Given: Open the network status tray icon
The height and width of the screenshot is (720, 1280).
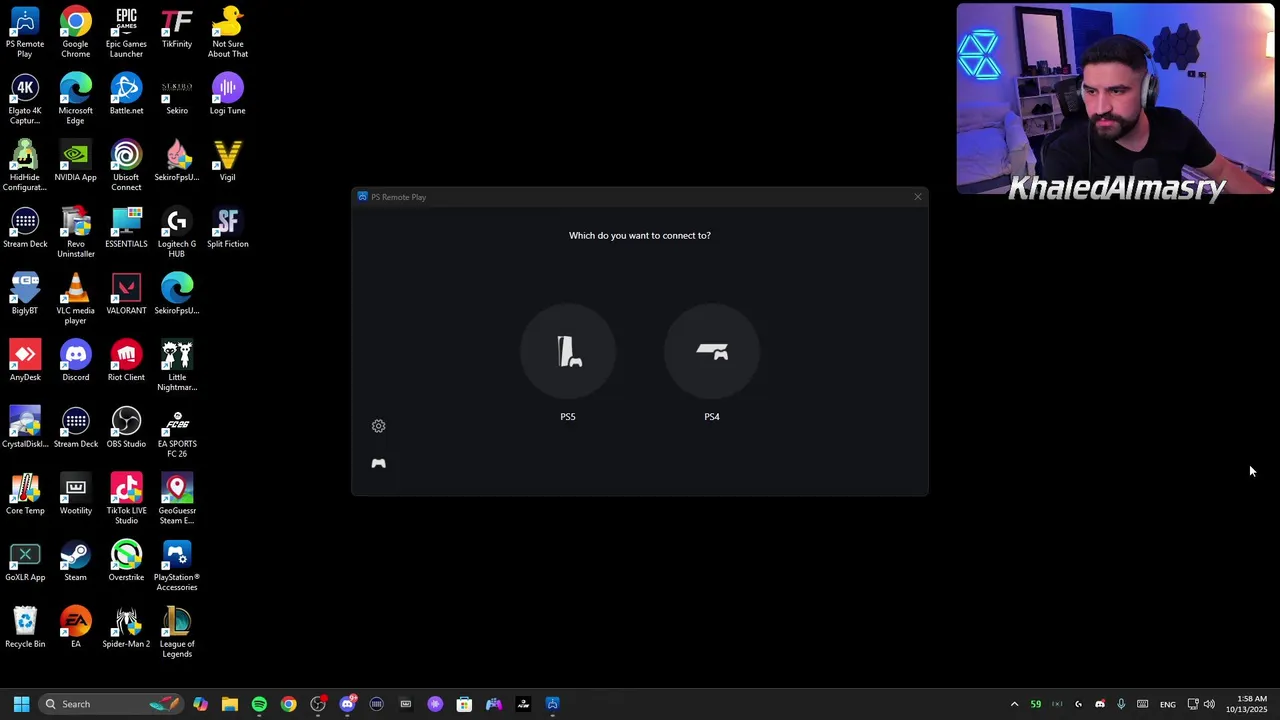Looking at the screenshot, I should click(x=1192, y=704).
